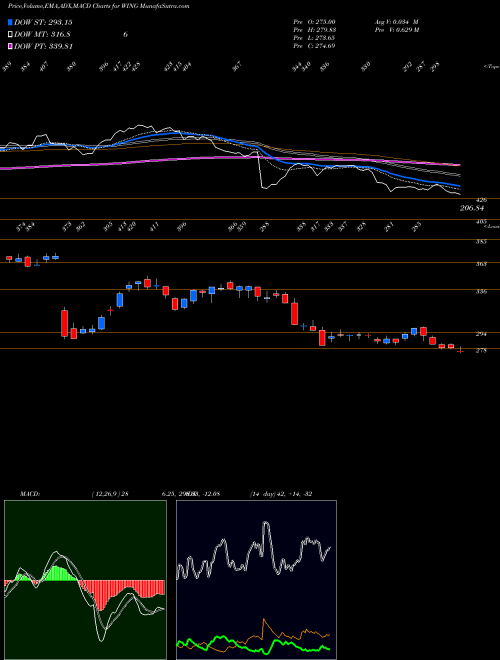Click the 'DOW PT: 339.81' legend text
This screenshot has width=500, height=660.
44,46
